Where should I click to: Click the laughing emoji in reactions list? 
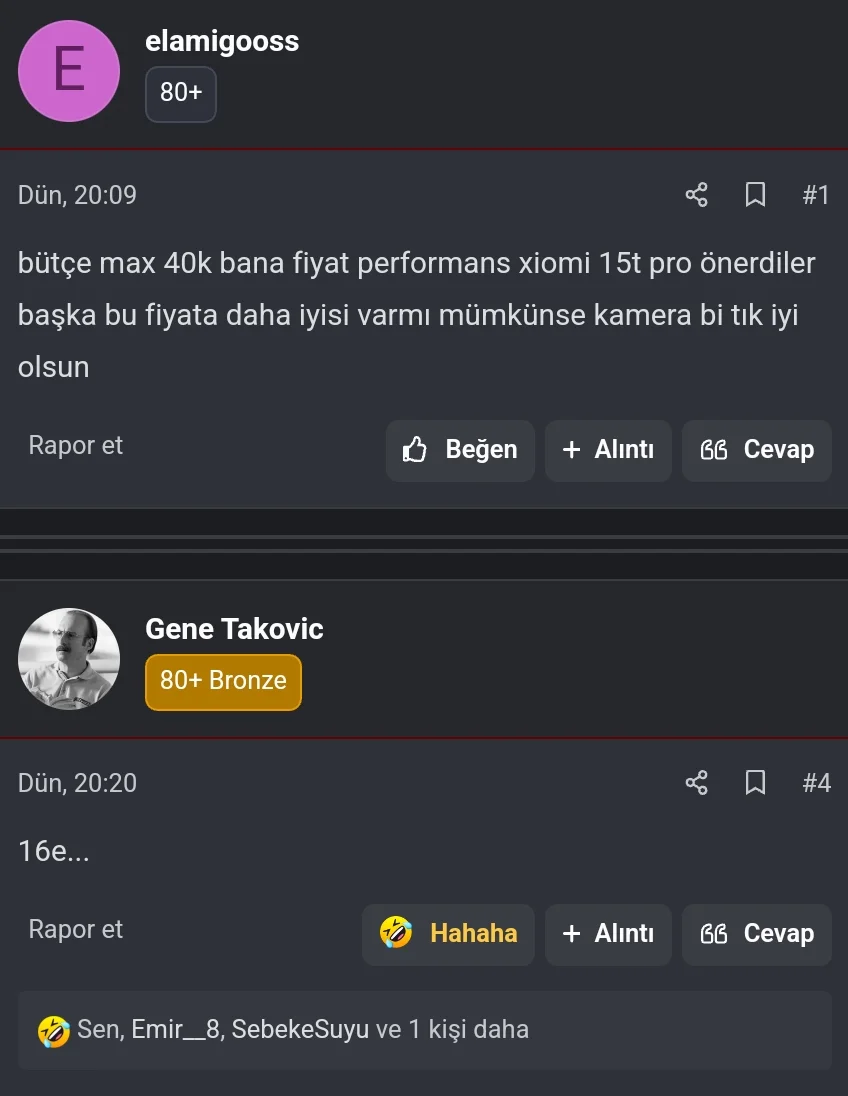[53, 1030]
